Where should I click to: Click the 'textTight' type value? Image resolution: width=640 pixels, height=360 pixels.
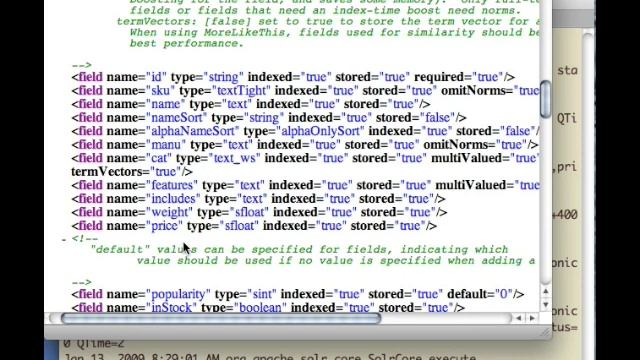[242, 90]
